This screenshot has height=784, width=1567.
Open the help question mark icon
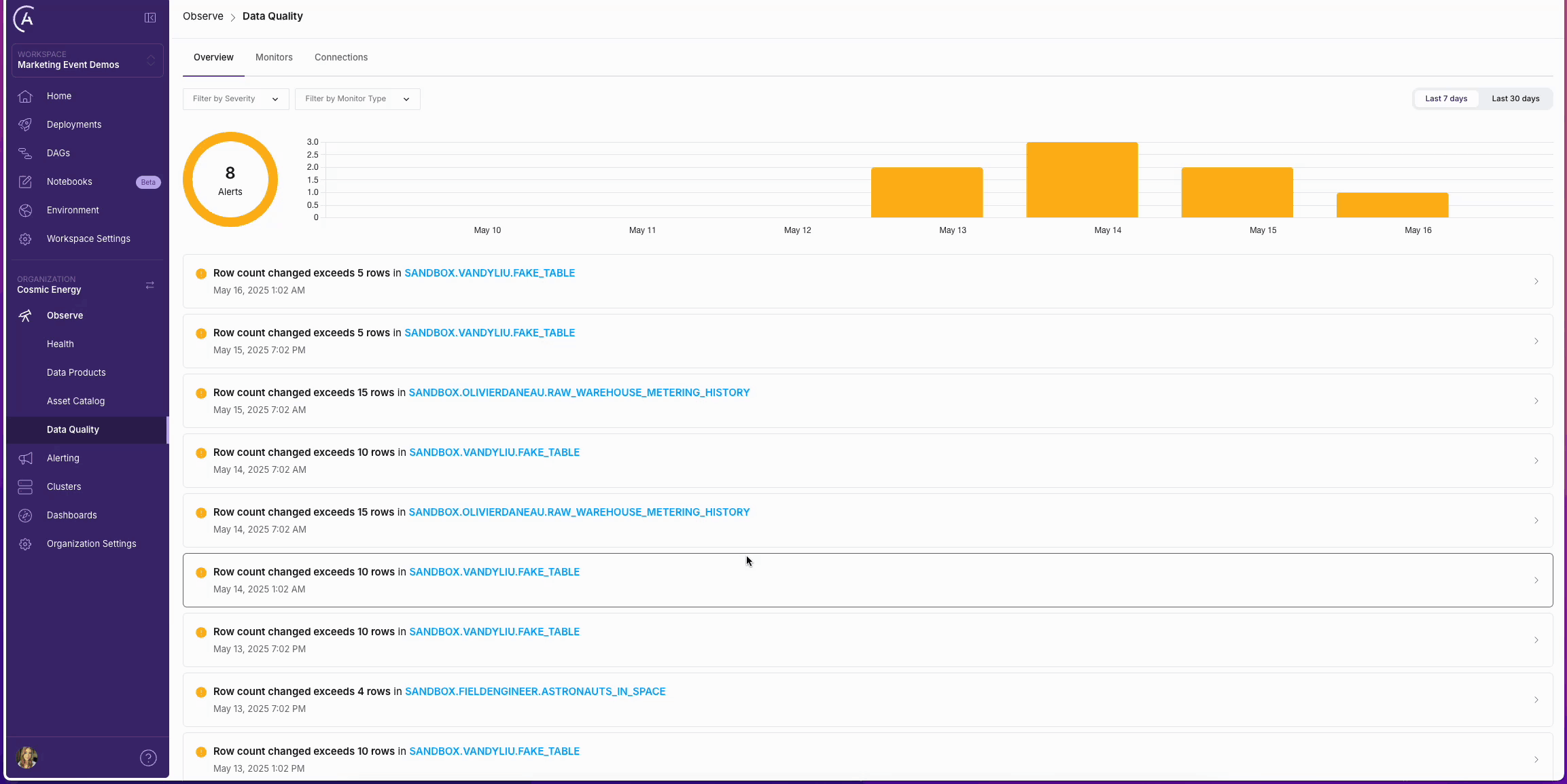click(x=148, y=758)
